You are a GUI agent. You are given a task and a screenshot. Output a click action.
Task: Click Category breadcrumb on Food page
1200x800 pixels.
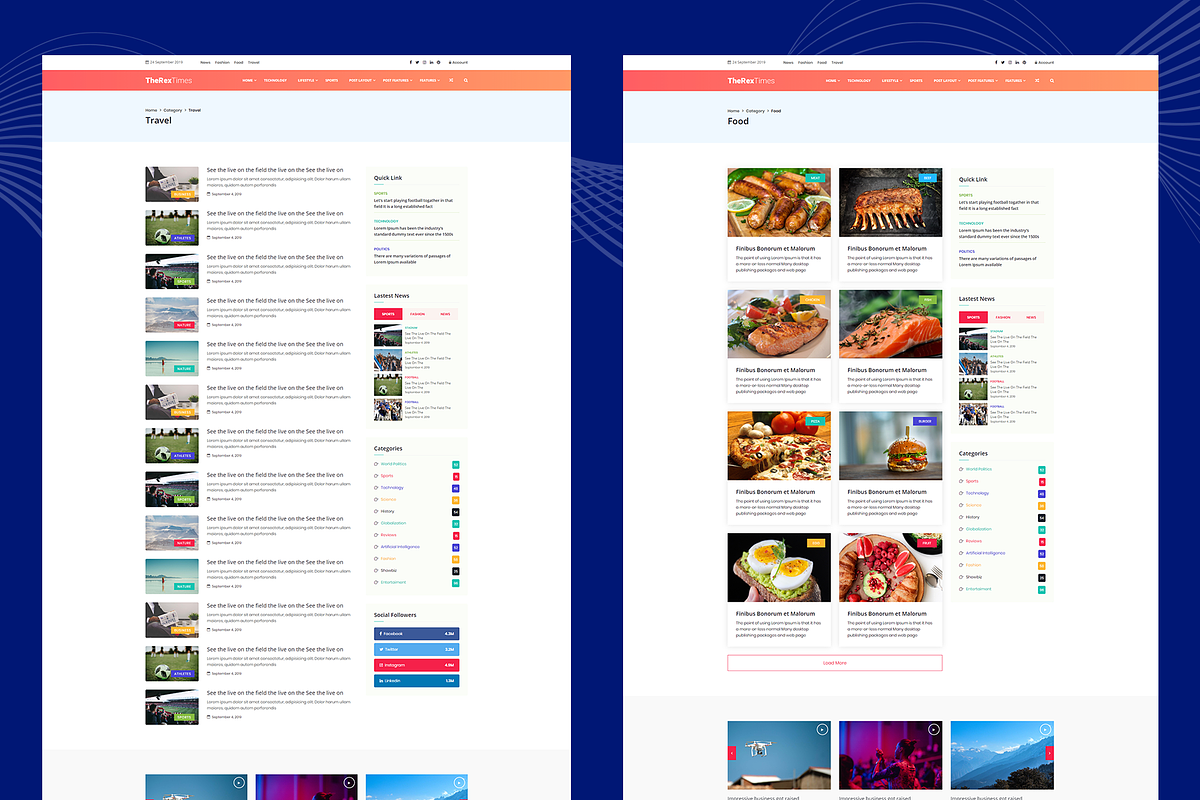755,111
